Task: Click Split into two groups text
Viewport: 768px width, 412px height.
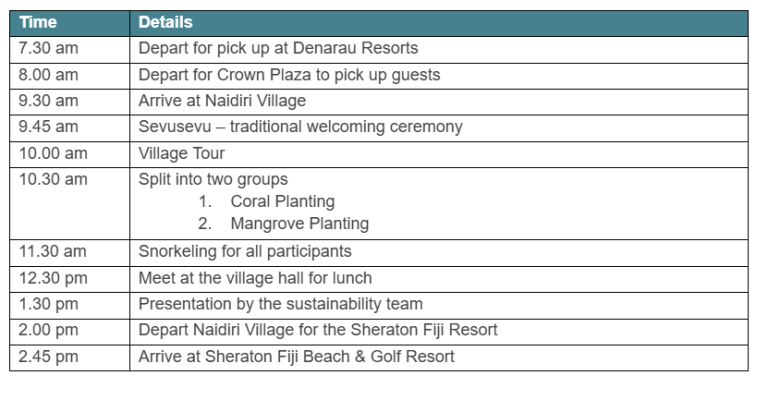Action: (x=213, y=180)
